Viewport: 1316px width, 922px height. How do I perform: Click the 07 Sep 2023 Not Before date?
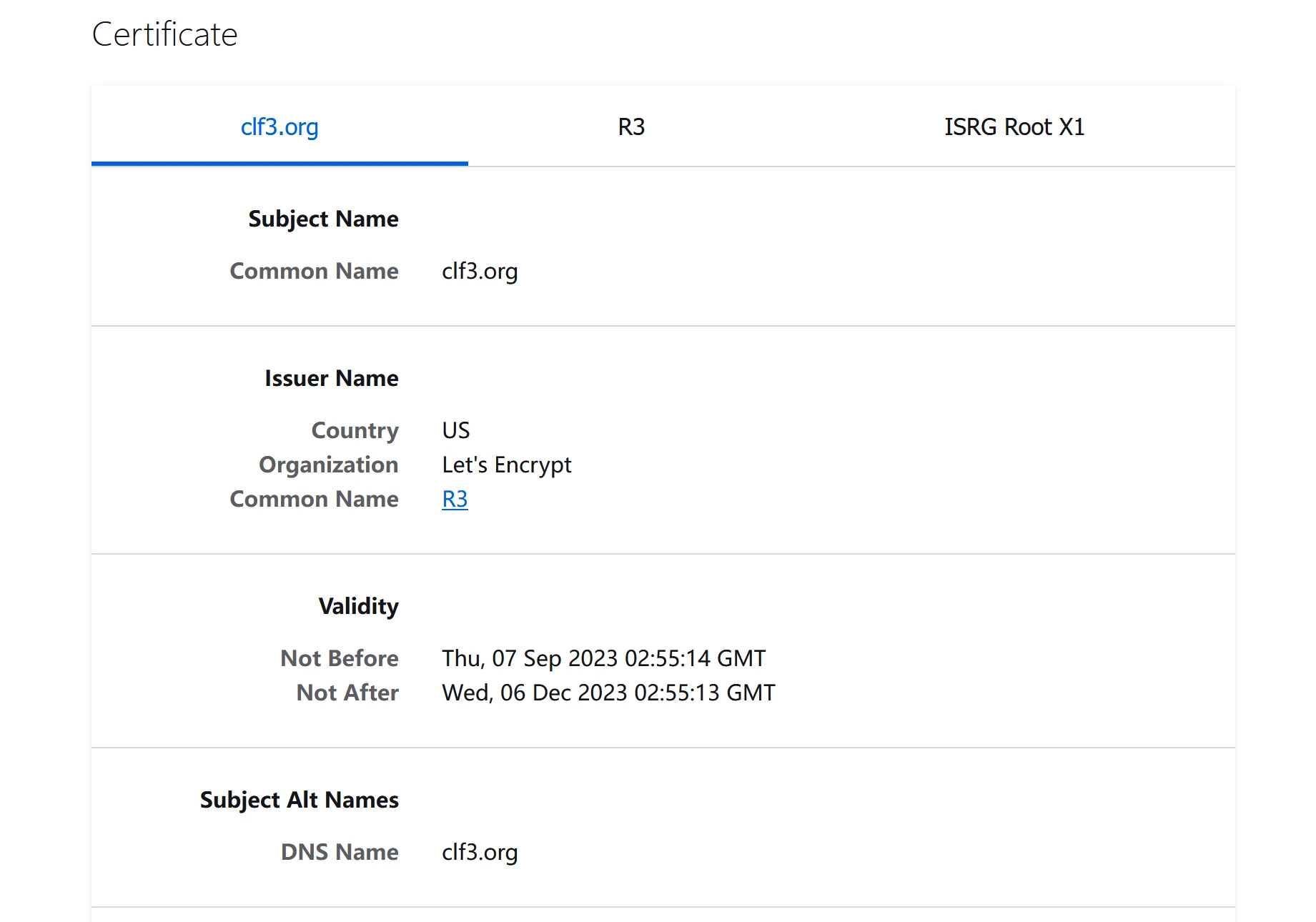click(x=603, y=658)
